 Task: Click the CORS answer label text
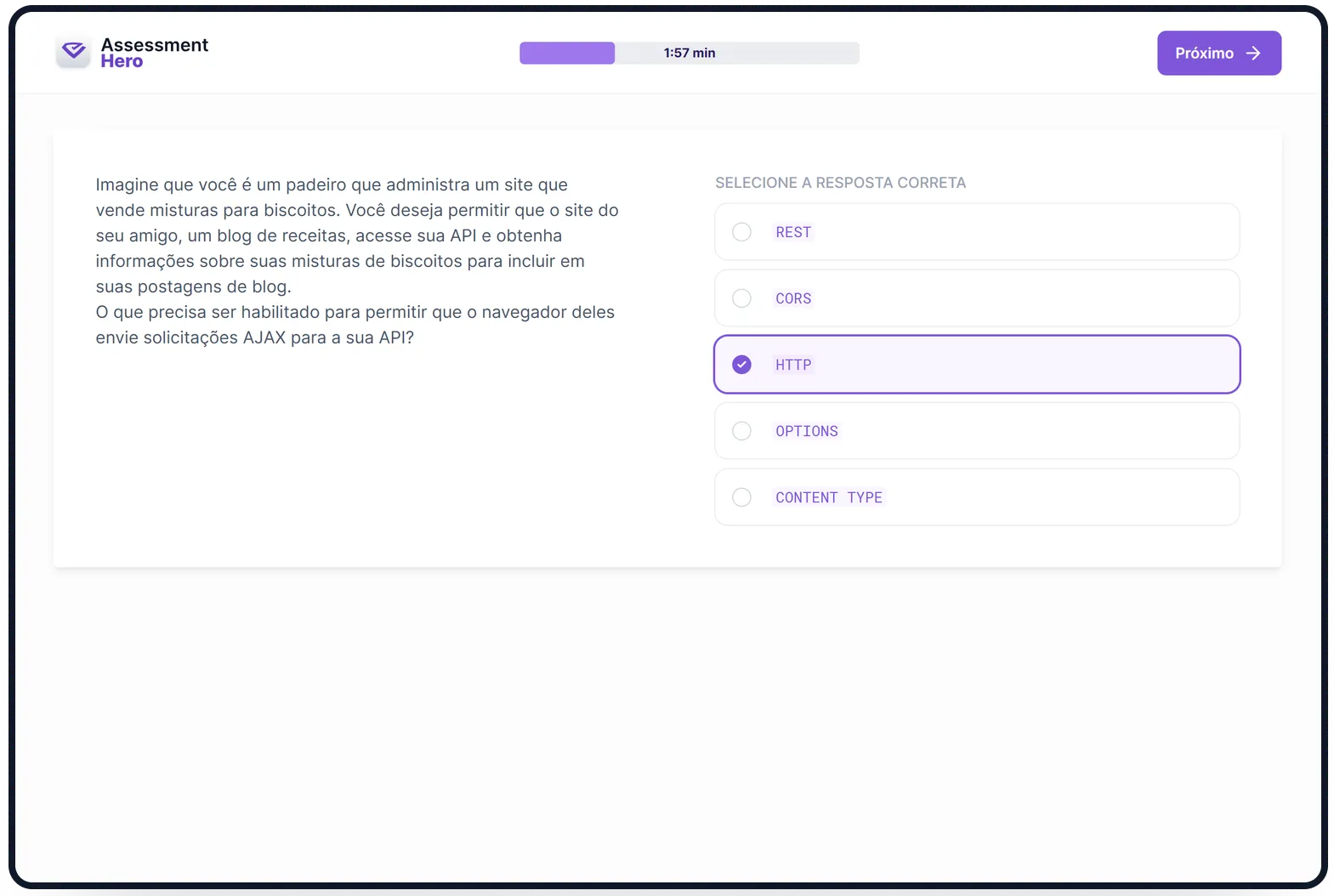[x=793, y=298]
